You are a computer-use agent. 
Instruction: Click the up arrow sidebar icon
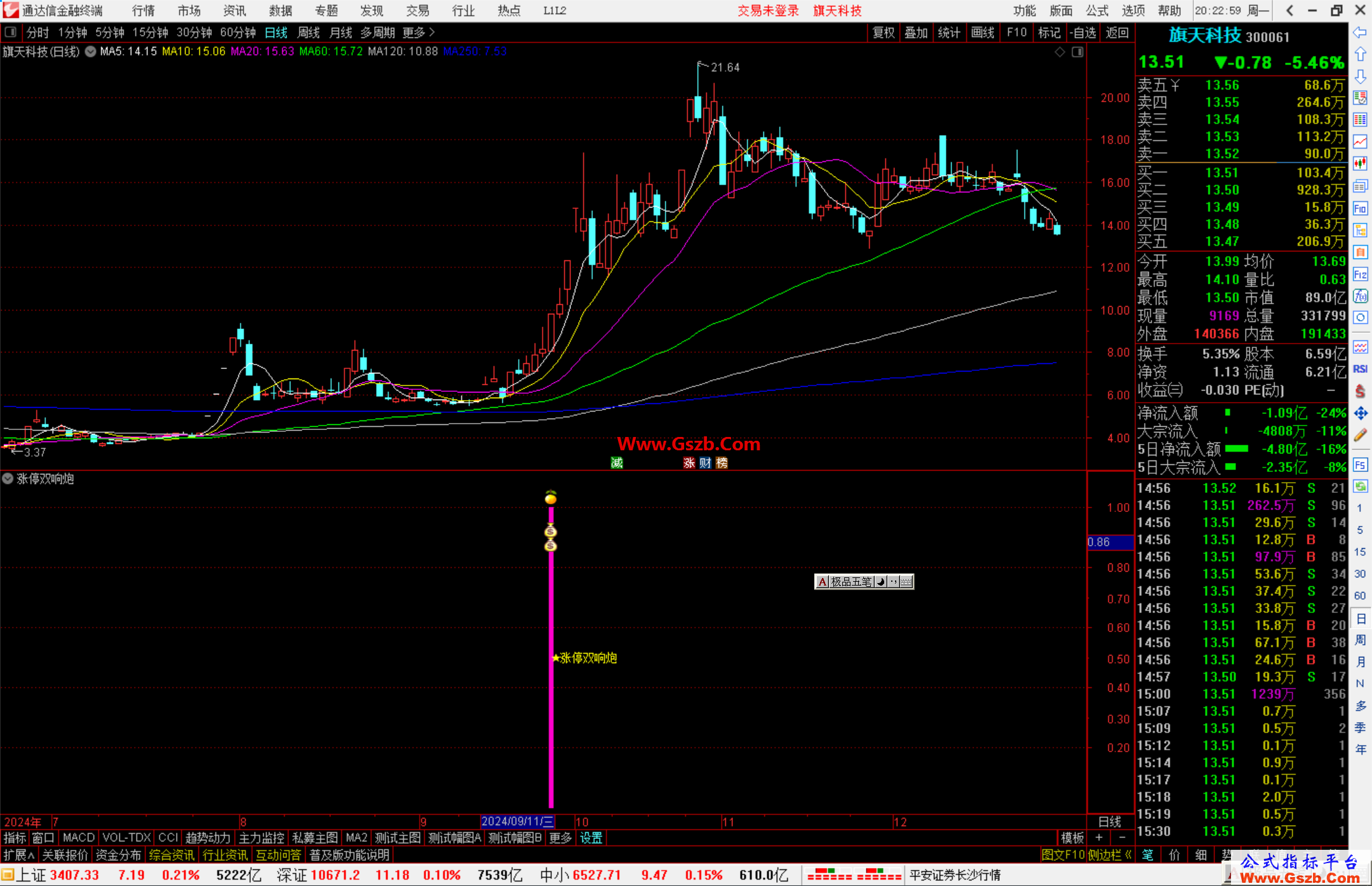point(1360,55)
